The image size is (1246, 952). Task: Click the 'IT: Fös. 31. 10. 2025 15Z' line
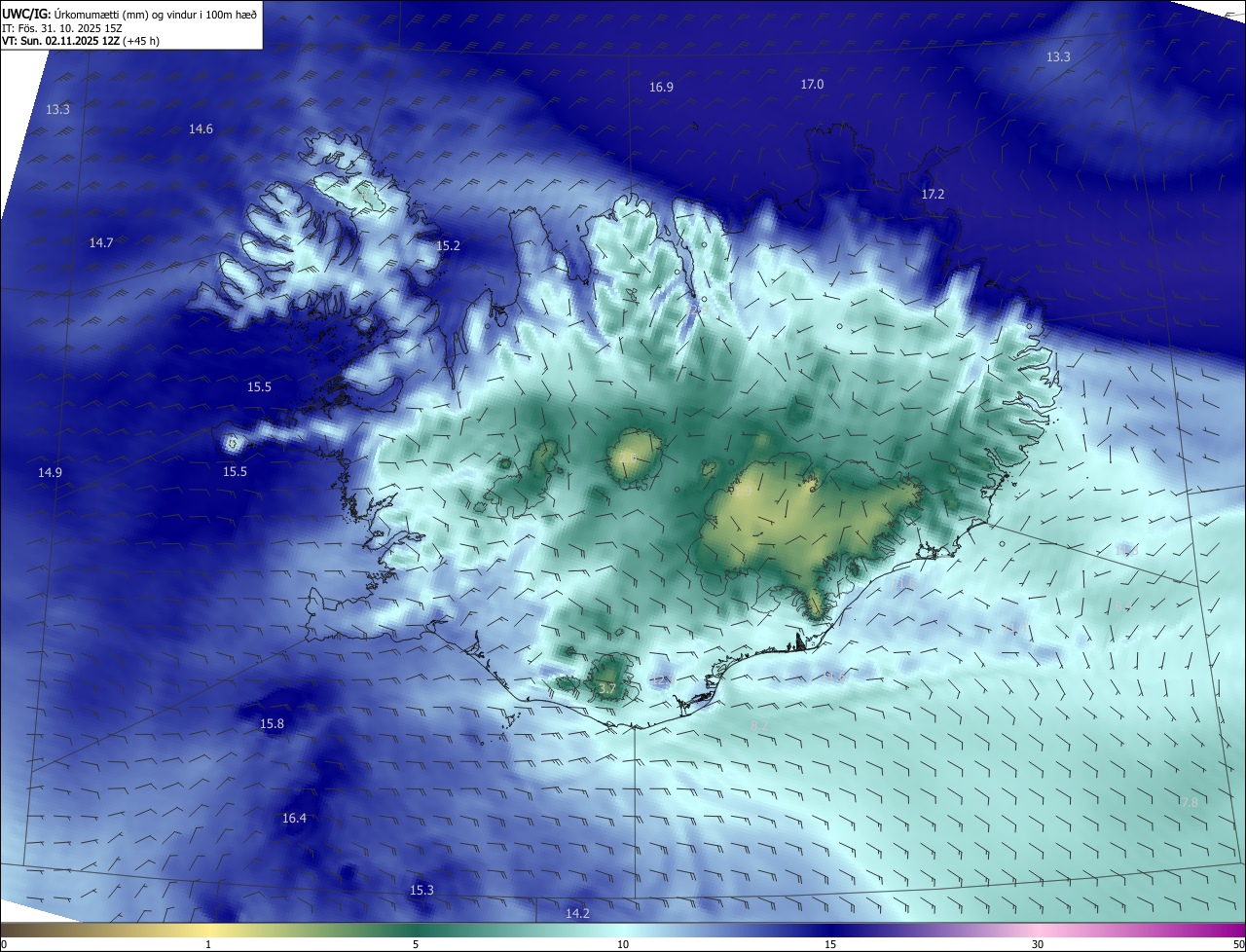[61, 28]
